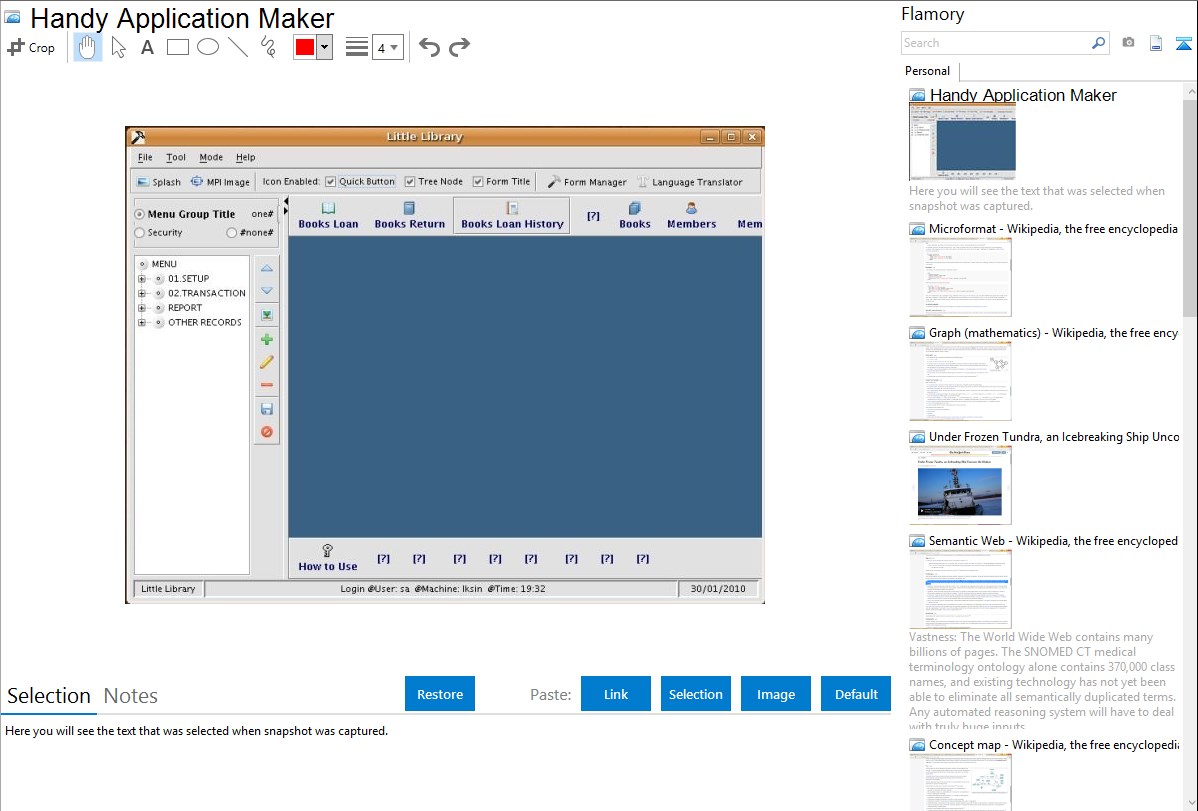Screen dimensions: 1198x811
Task: Click the Splash toolbar button
Action: click(x=159, y=182)
